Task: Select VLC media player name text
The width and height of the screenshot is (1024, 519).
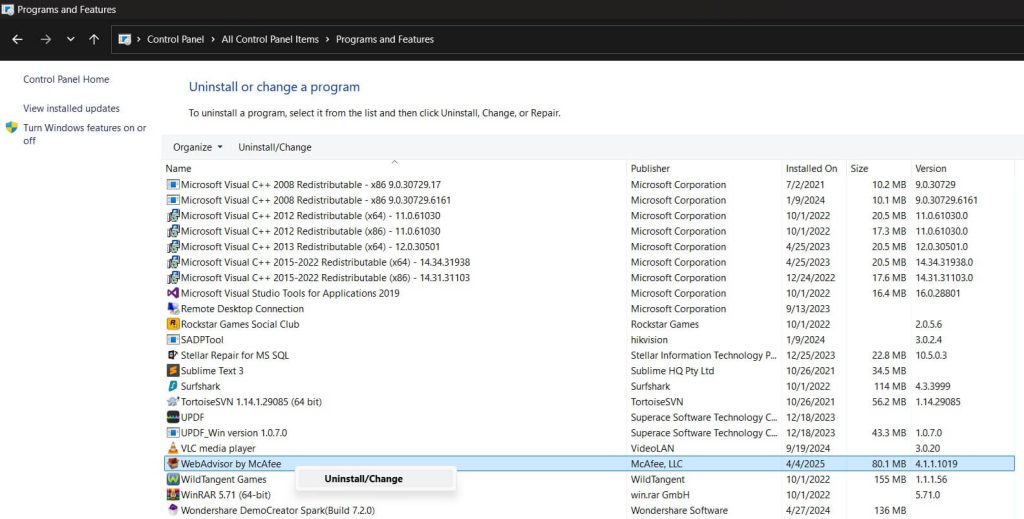Action: [x=218, y=448]
